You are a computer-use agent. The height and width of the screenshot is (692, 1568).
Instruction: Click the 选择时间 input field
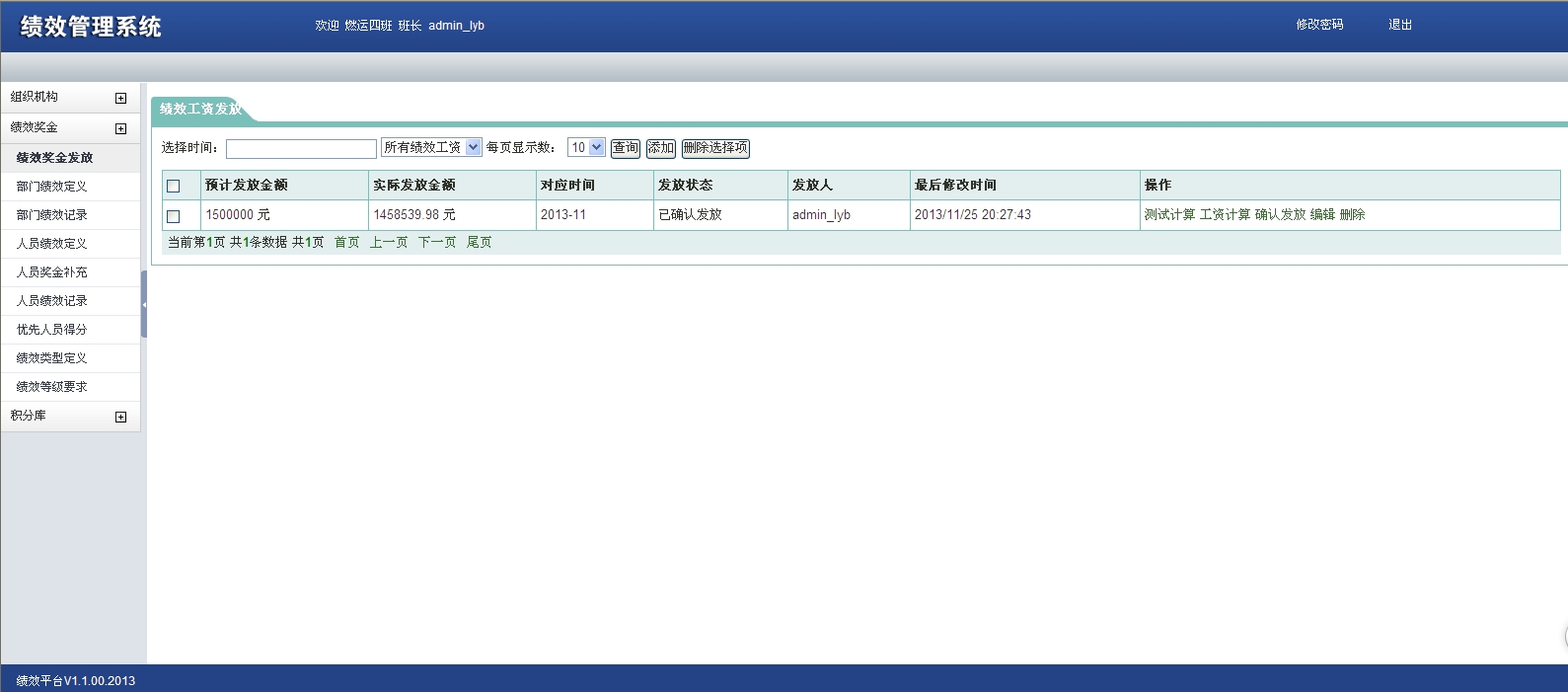point(301,148)
